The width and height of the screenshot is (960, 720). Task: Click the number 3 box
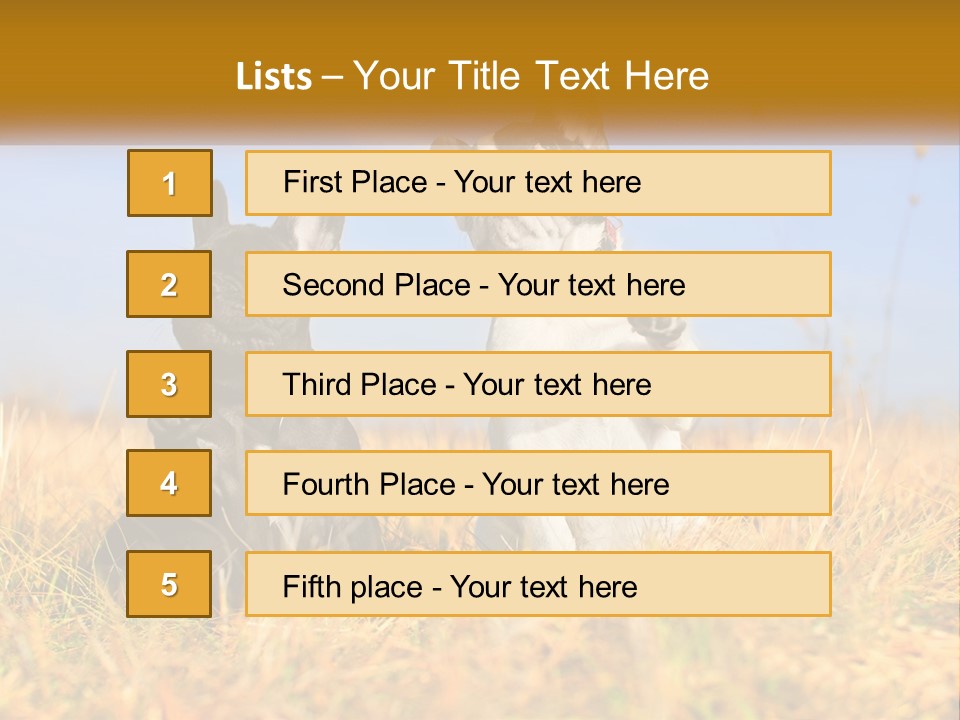tap(169, 384)
